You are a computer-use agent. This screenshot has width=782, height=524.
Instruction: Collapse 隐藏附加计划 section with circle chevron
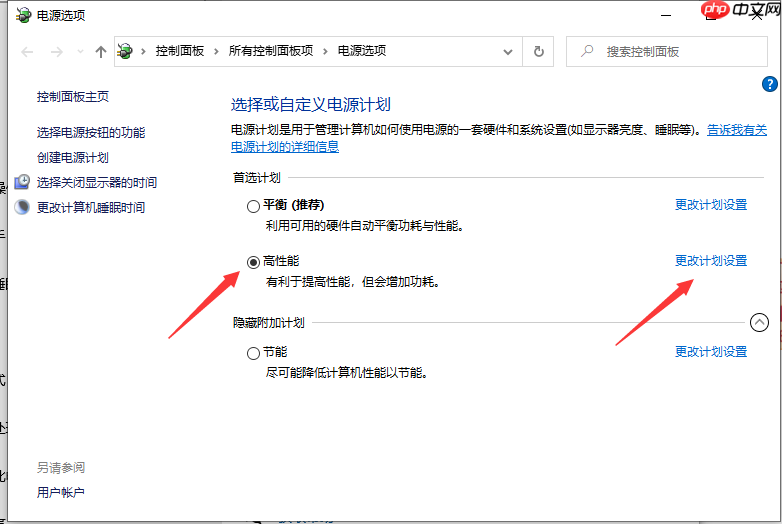[759, 323]
